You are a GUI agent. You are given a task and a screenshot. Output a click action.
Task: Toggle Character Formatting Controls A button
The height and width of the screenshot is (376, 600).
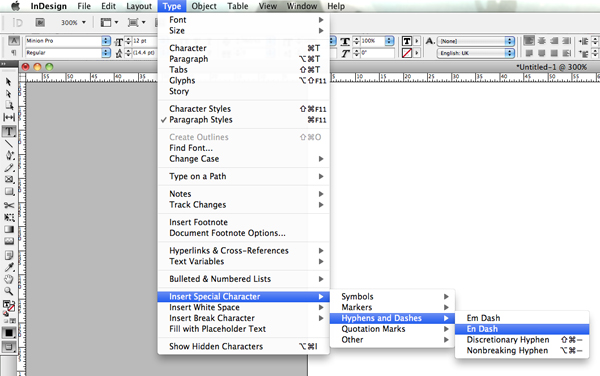[x=14, y=41]
